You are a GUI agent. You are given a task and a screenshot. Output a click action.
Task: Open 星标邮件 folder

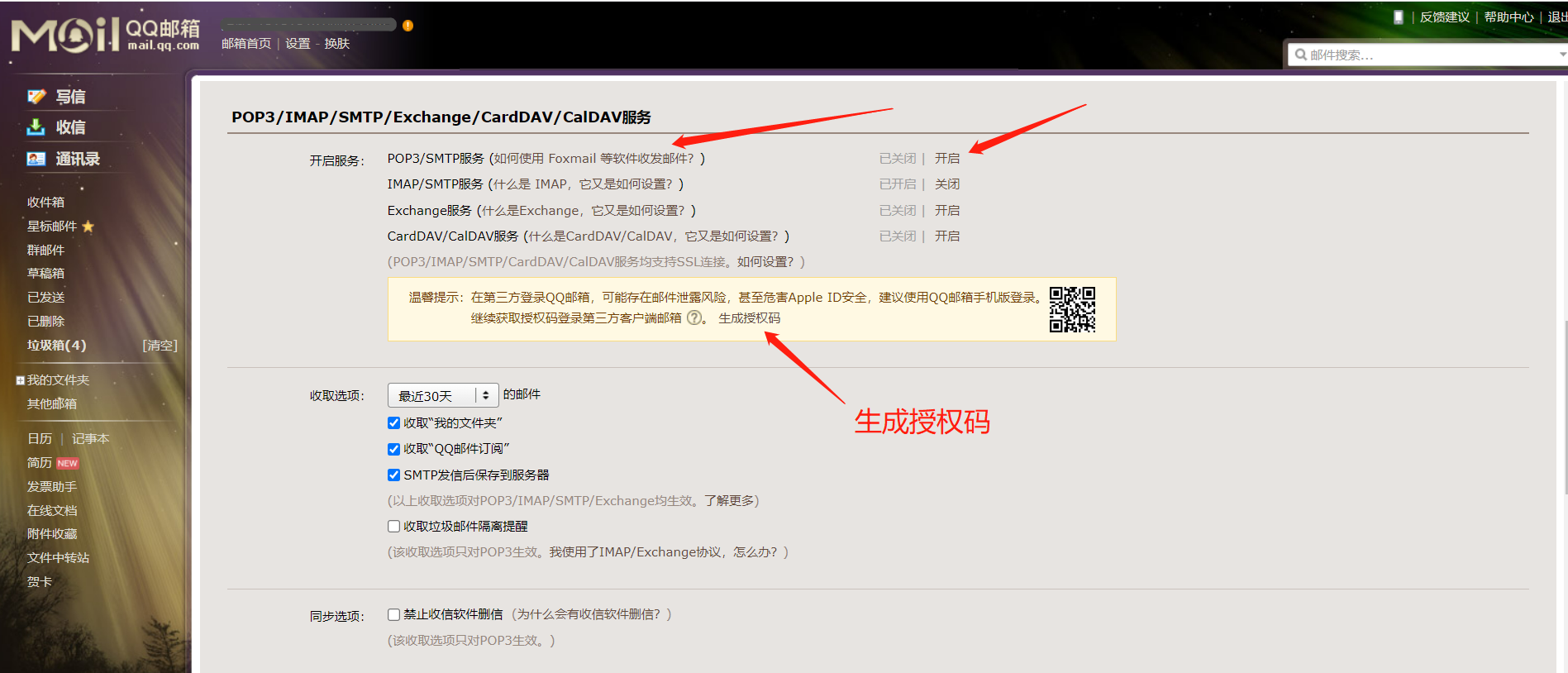[x=51, y=227]
